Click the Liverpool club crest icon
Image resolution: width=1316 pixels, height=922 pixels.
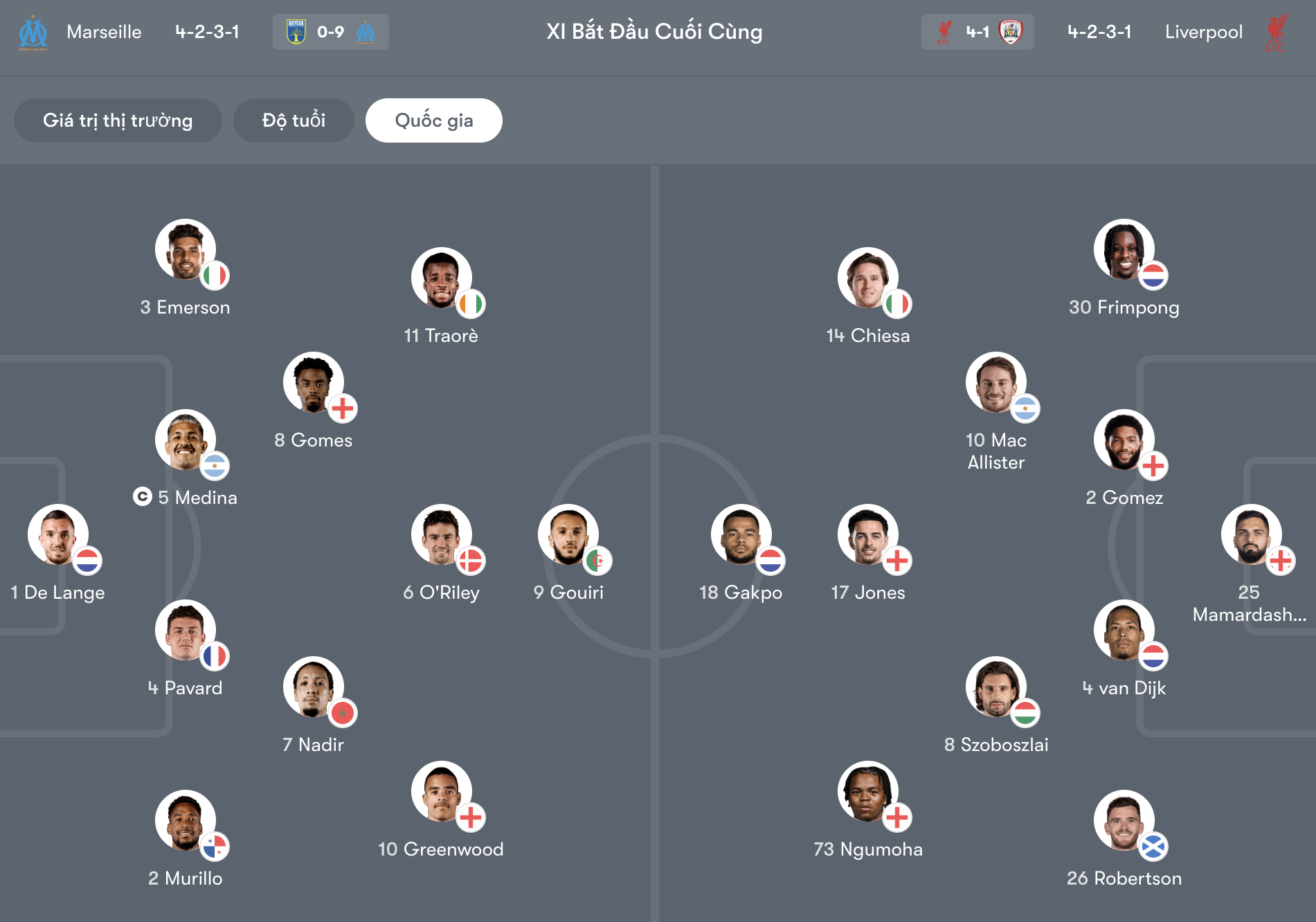pos(1275,33)
